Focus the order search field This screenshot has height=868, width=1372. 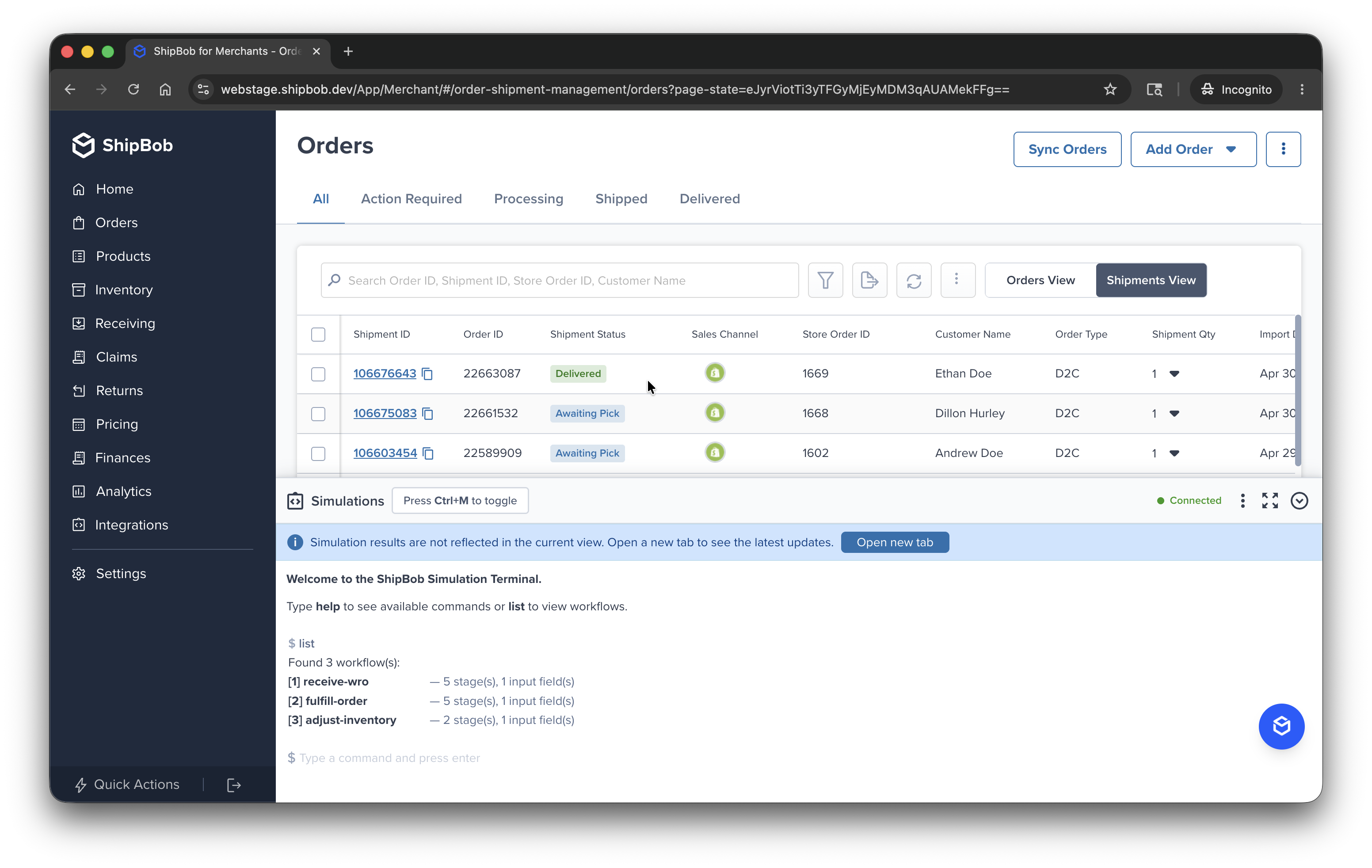[560, 280]
